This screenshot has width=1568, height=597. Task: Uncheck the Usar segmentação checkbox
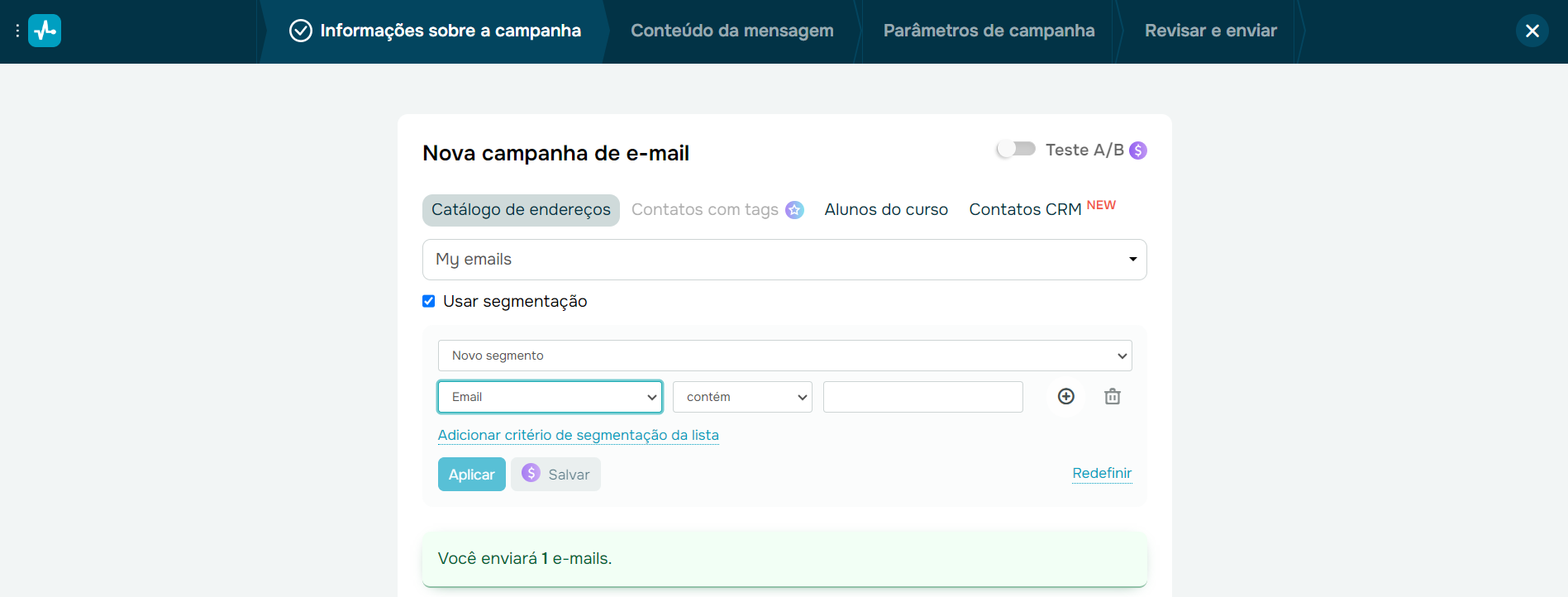click(x=429, y=301)
